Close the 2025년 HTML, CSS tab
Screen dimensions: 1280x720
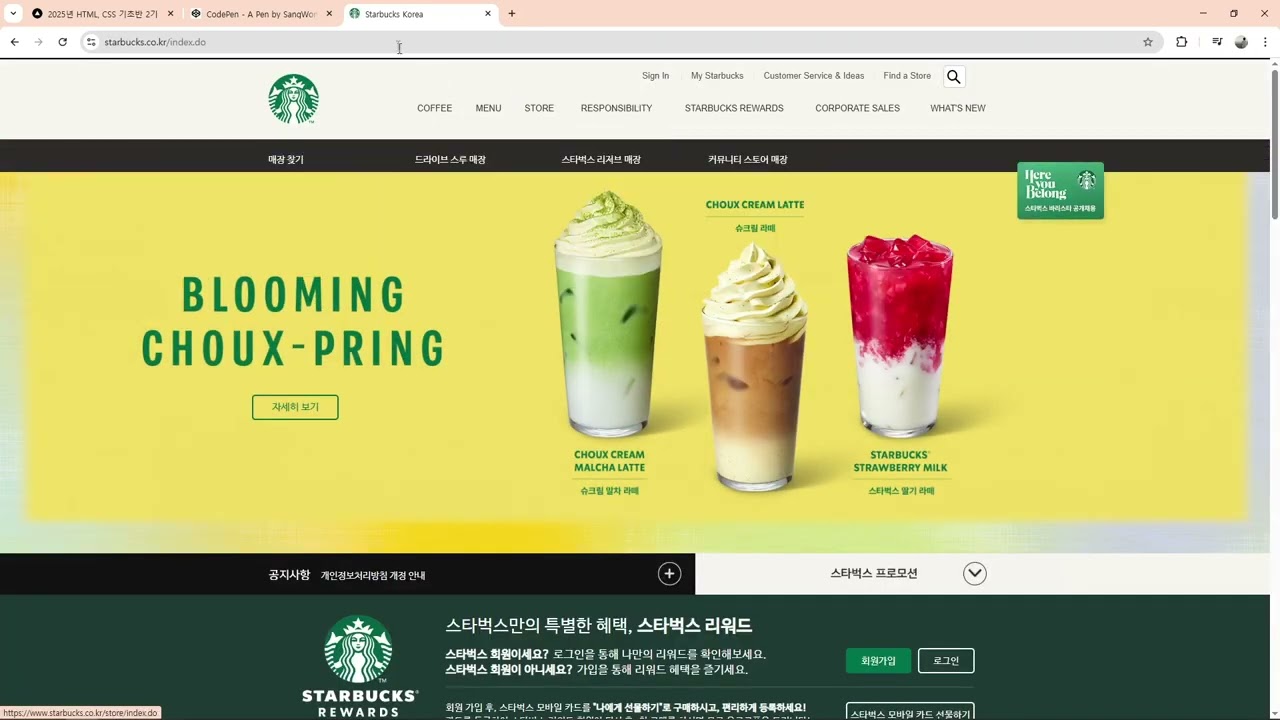170,14
